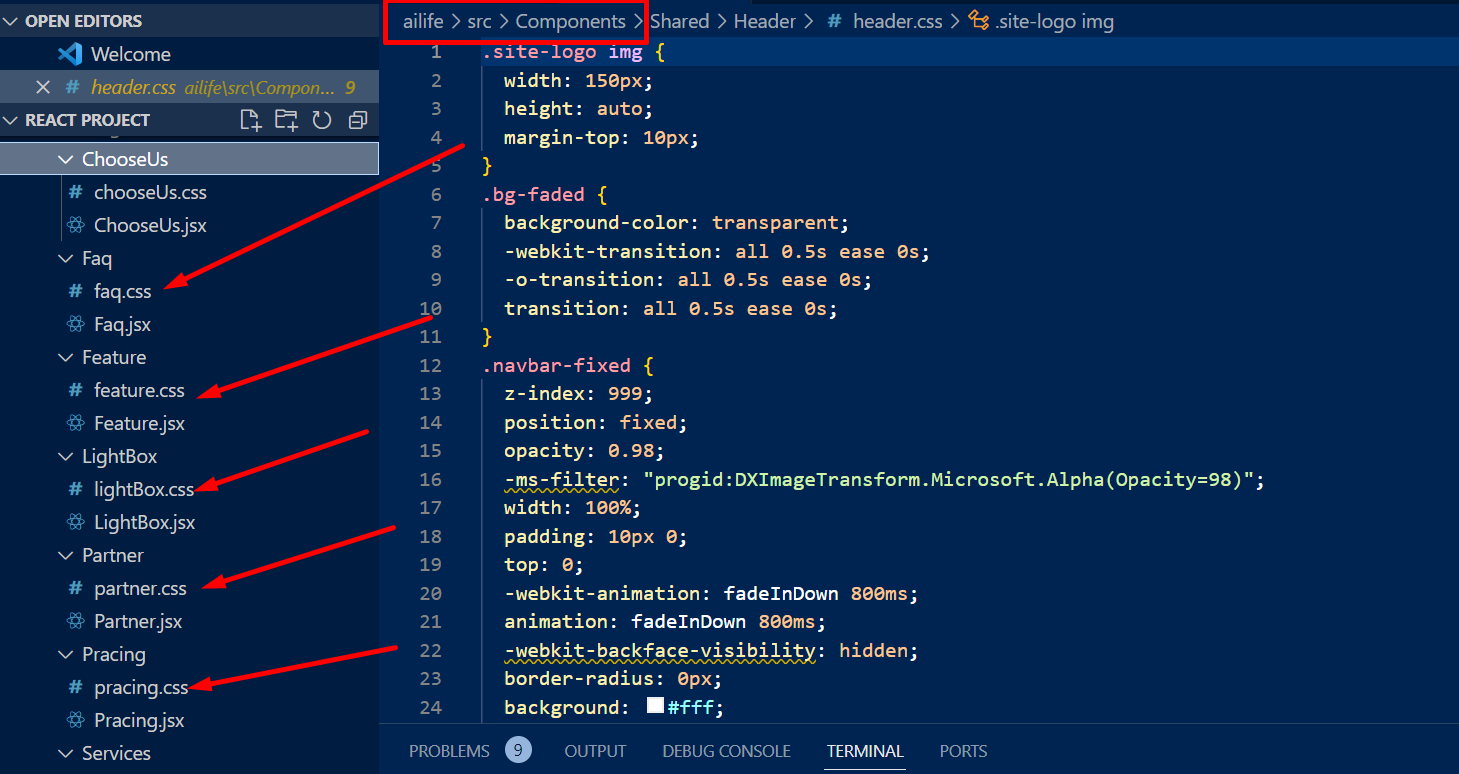Screen dimensions: 1459x774
Task: Collapse the OPEN EDITORS section
Action: 12,21
